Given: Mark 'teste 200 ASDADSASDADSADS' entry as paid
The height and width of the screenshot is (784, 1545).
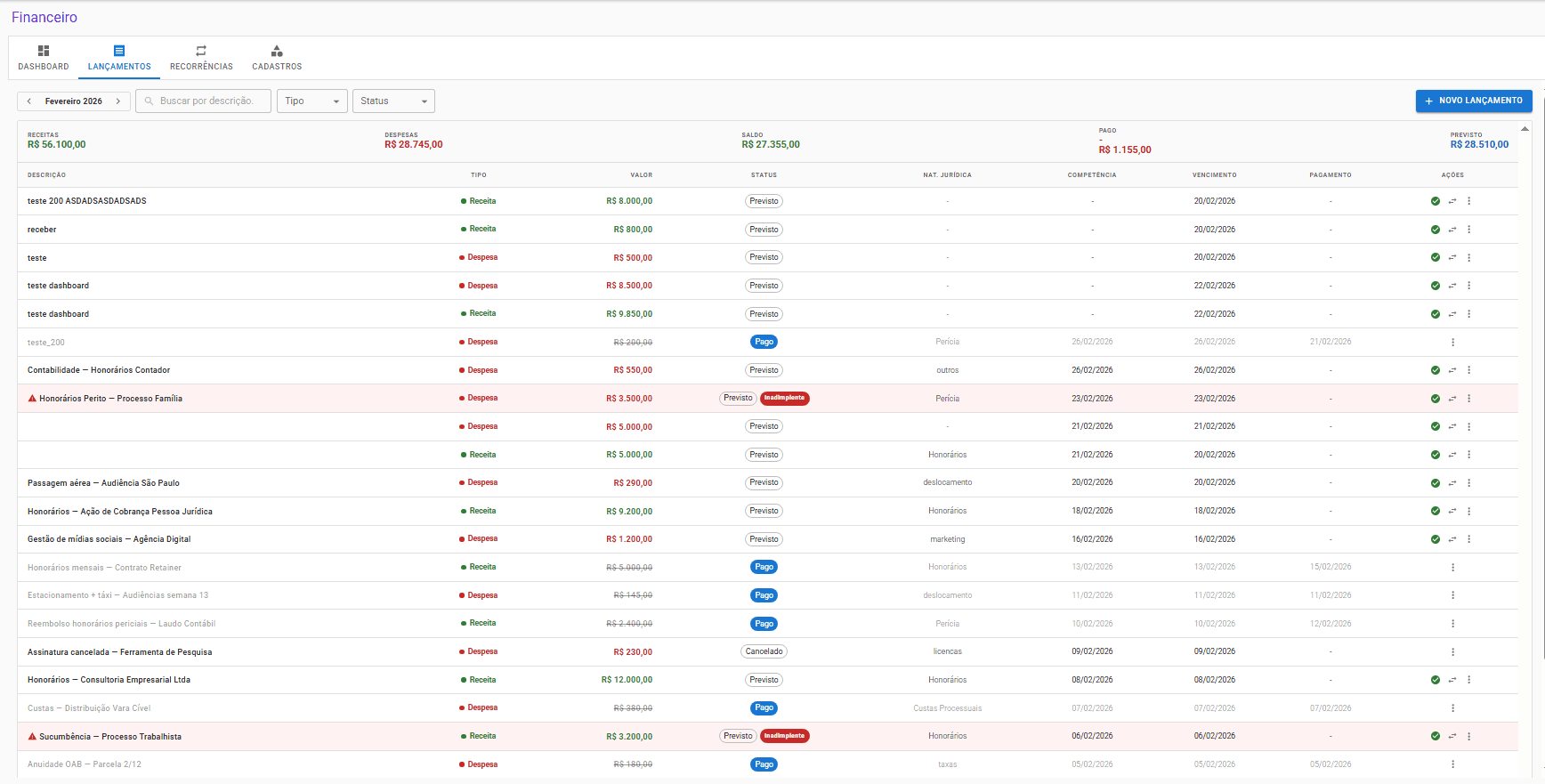Looking at the screenshot, I should (x=1436, y=201).
